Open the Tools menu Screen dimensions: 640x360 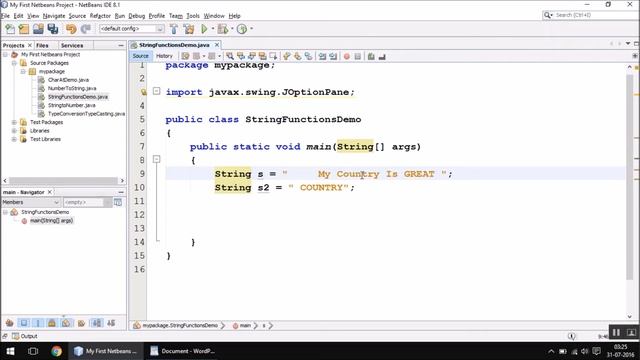(193, 16)
